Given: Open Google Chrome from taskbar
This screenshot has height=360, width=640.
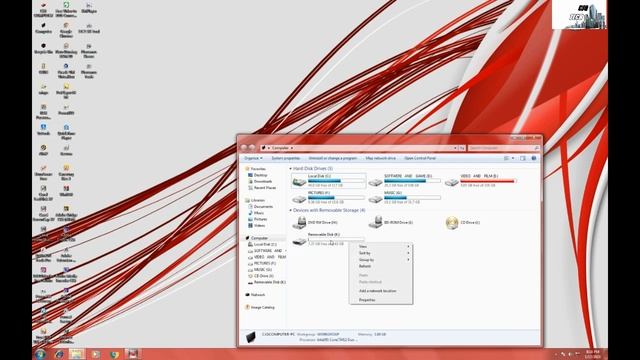Looking at the screenshot, I should click(115, 354).
